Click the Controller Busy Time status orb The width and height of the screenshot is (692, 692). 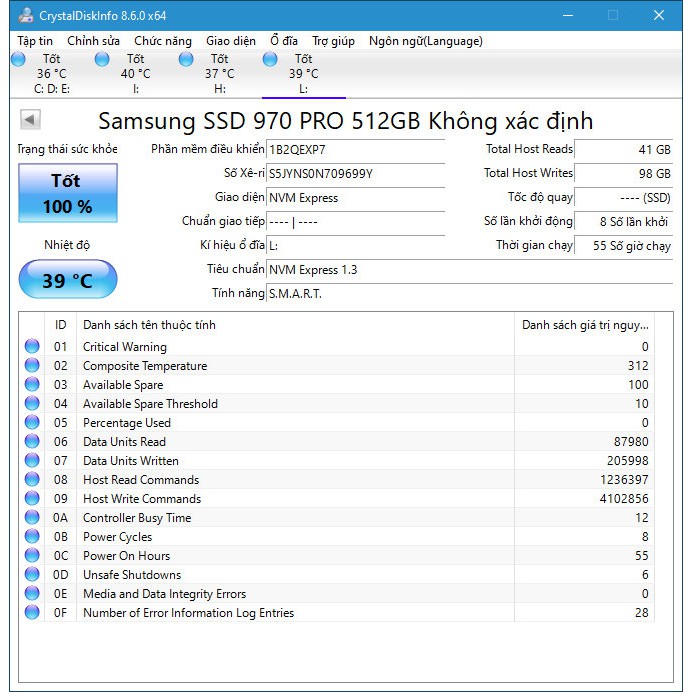32,517
